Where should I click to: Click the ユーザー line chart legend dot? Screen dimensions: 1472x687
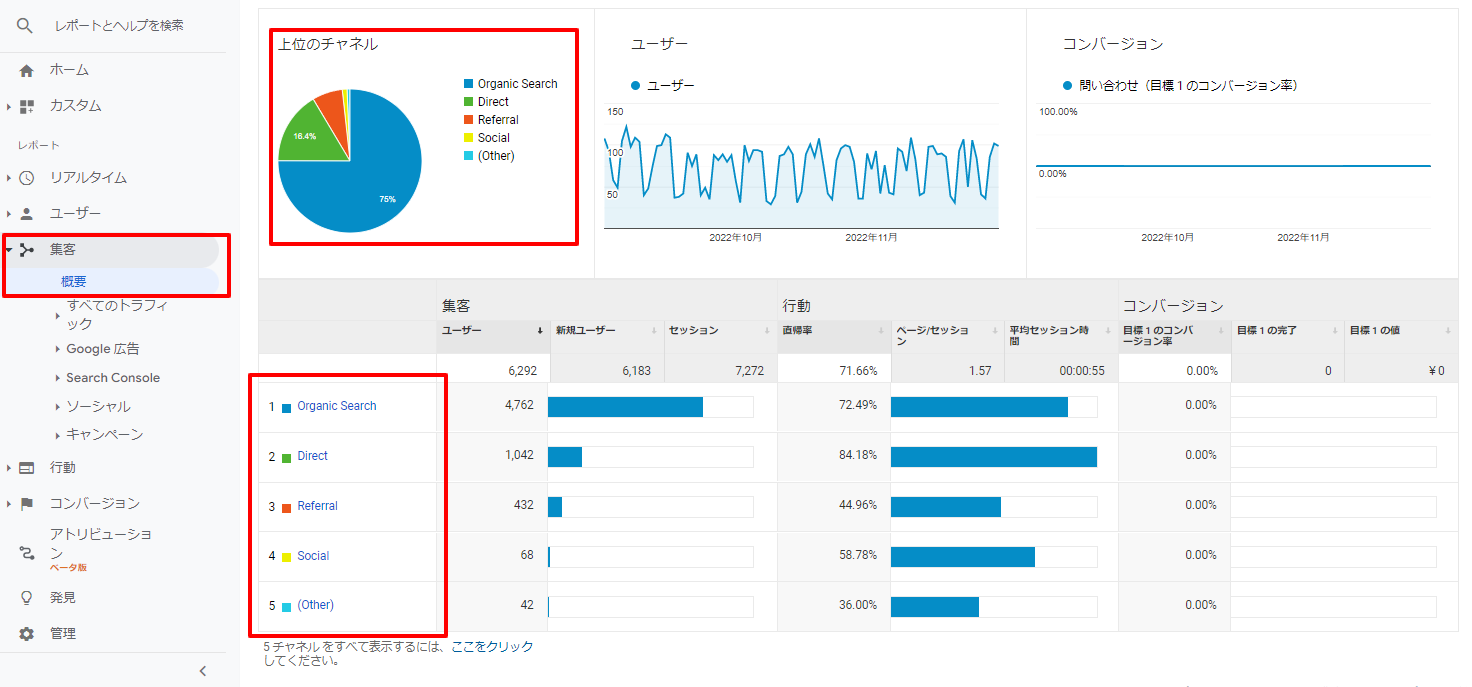635,86
